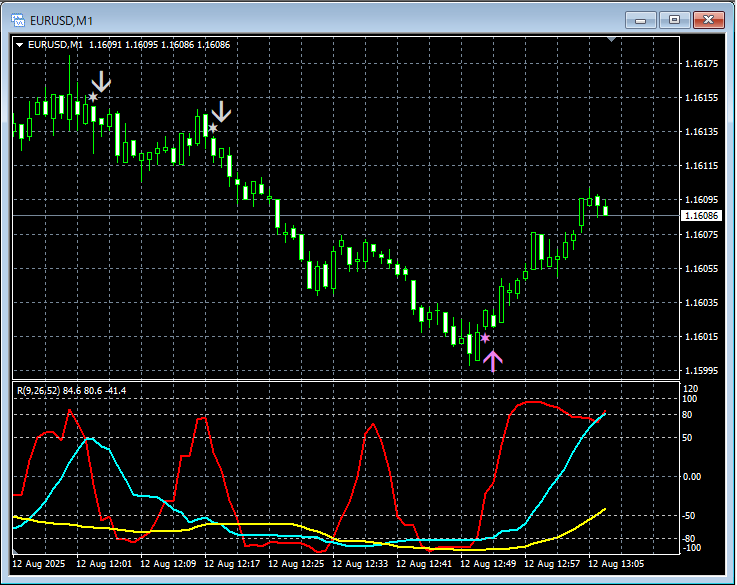Click the indicator scale value 80
The image size is (737, 585).
(x=687, y=415)
